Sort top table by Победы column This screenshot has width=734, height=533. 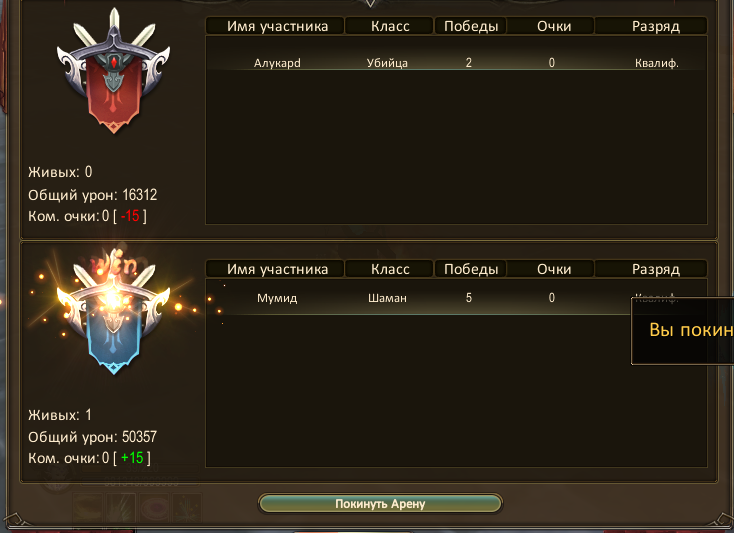(x=470, y=26)
